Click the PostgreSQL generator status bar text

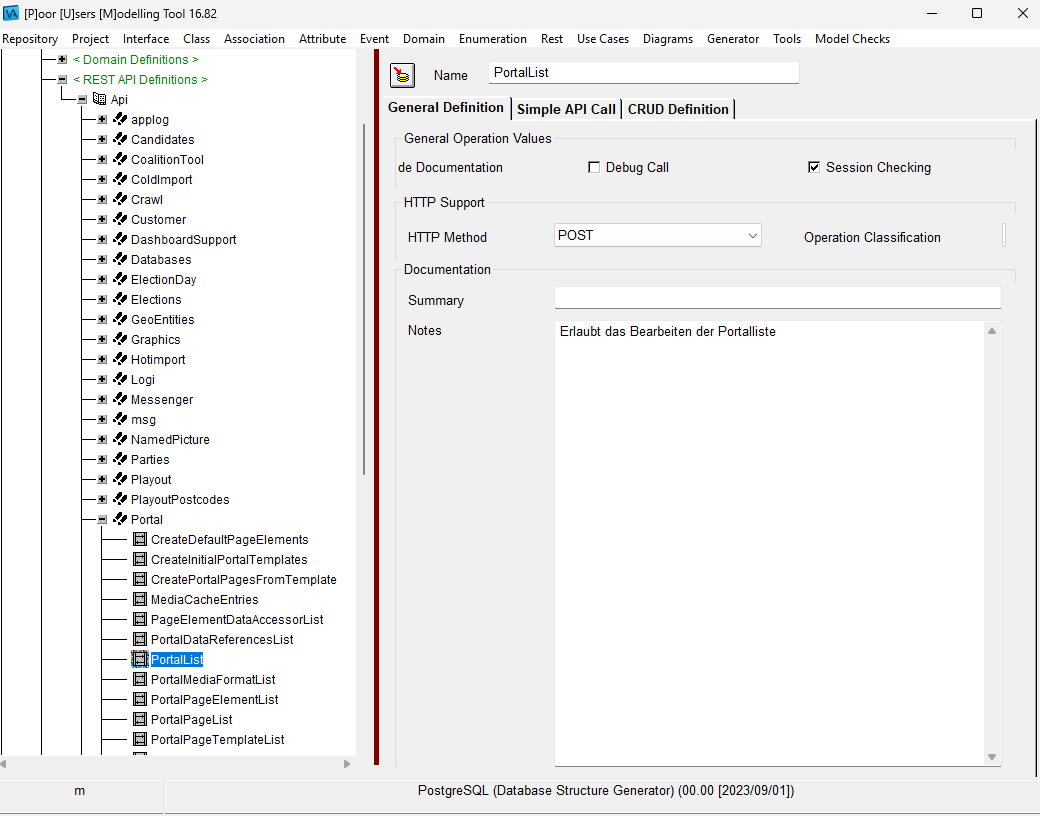pyautogui.click(x=606, y=790)
